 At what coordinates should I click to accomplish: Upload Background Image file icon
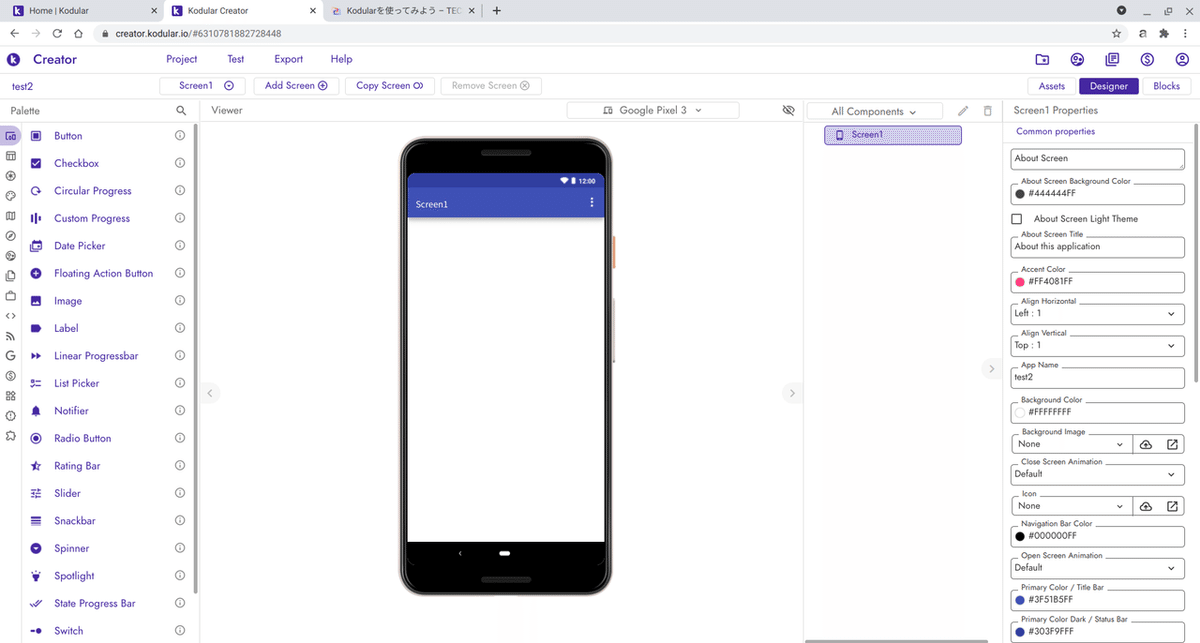click(1146, 444)
